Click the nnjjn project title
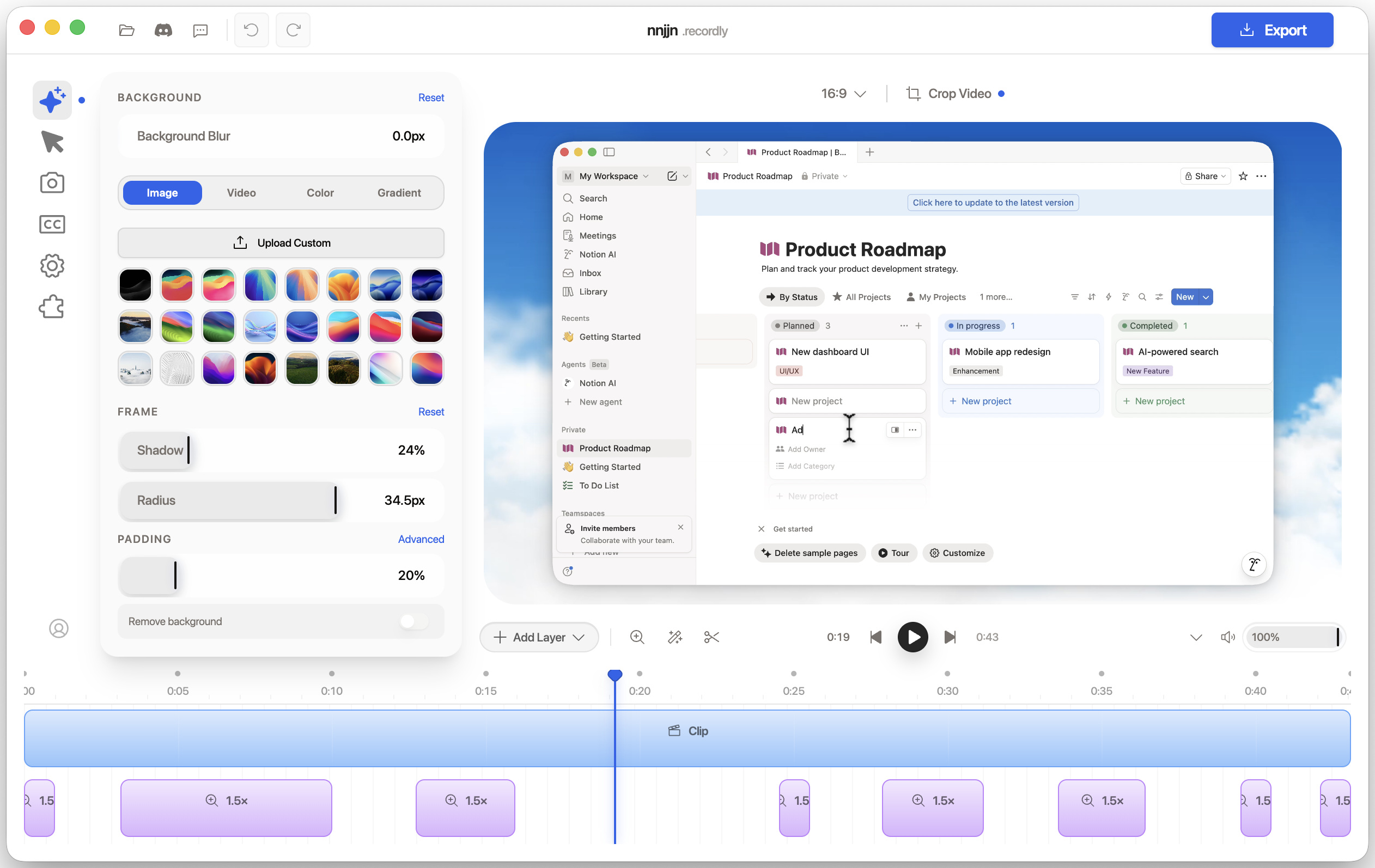Screen dimensions: 1375x868 click(662, 30)
